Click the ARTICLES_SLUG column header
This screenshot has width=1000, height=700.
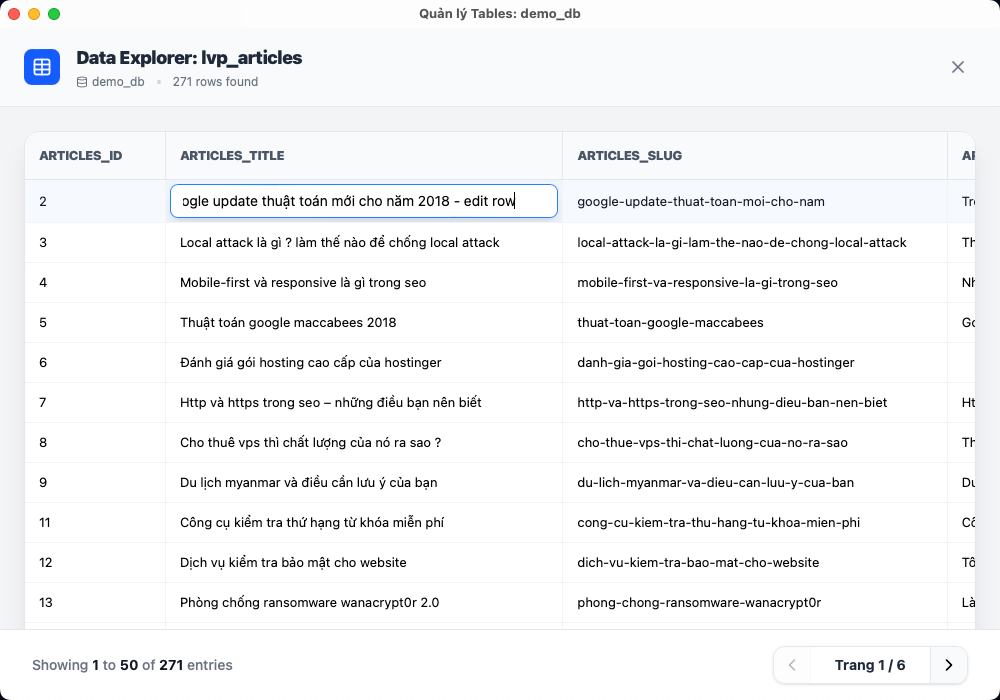(x=630, y=156)
